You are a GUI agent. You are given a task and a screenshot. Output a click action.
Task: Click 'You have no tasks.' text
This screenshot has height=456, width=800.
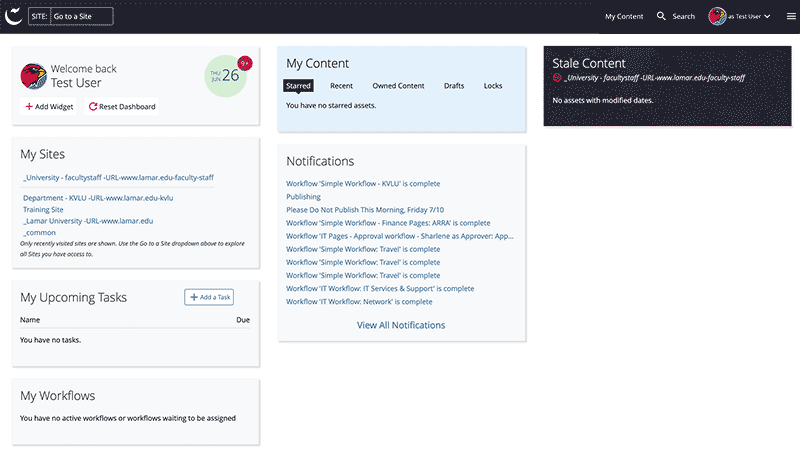(50, 340)
